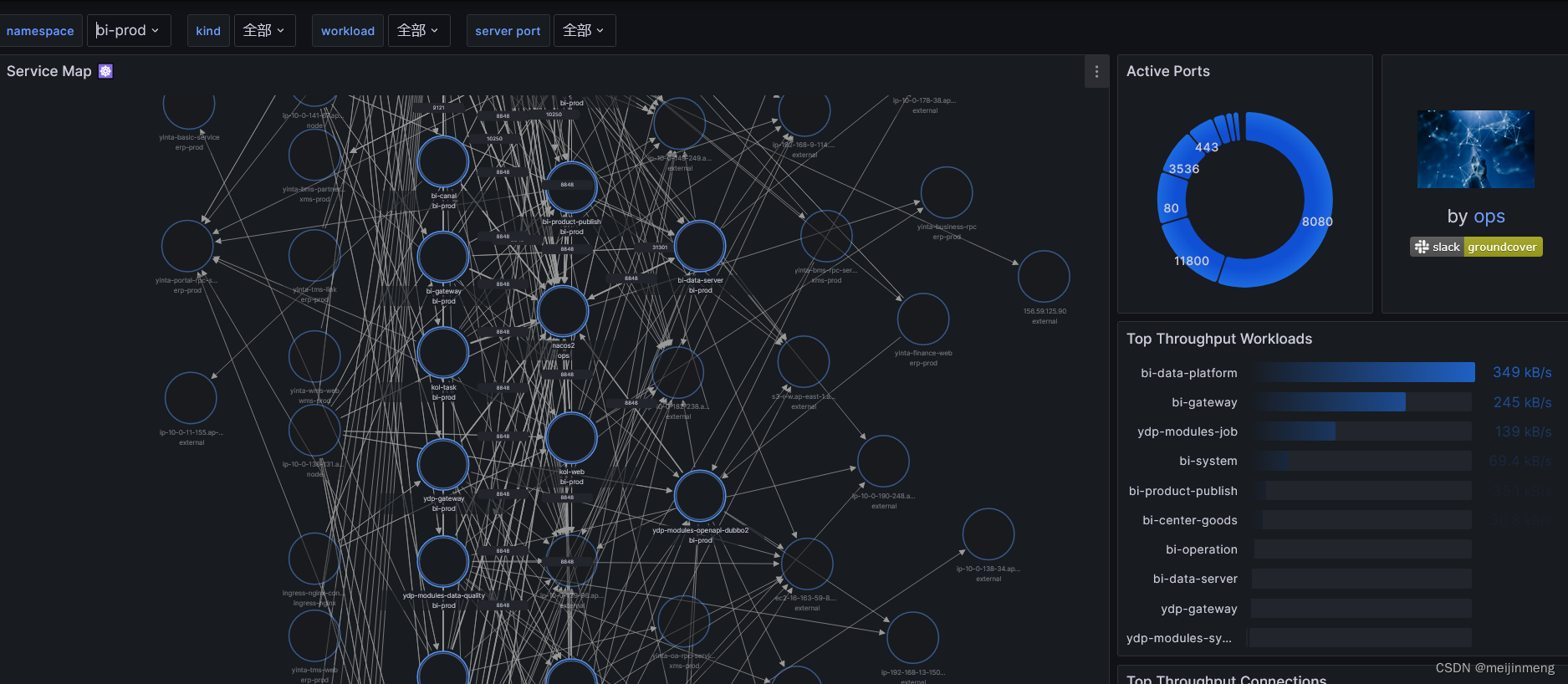Select the bi-canal node in Service Map

(x=443, y=161)
